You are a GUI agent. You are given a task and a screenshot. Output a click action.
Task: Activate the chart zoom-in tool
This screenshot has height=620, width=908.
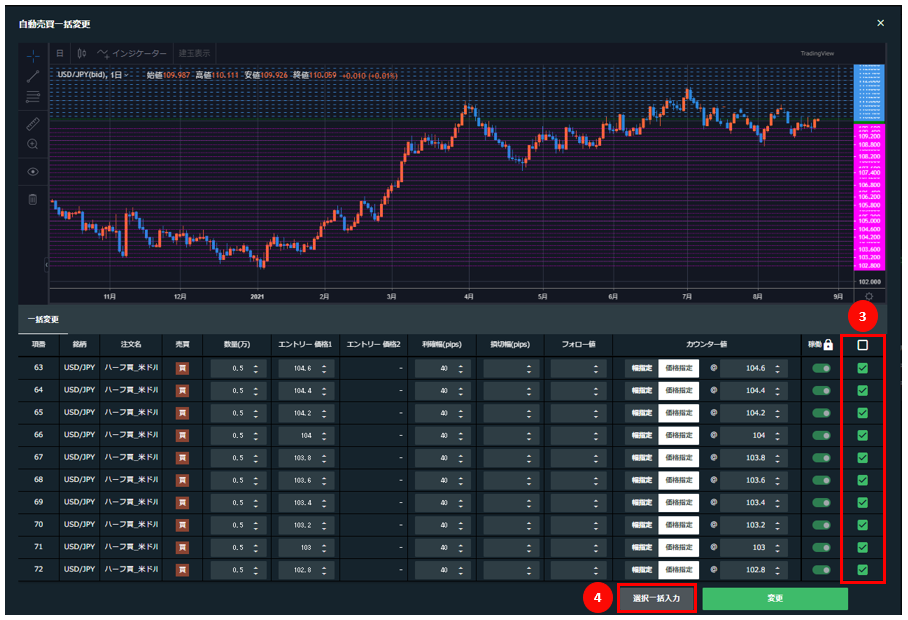point(33,144)
